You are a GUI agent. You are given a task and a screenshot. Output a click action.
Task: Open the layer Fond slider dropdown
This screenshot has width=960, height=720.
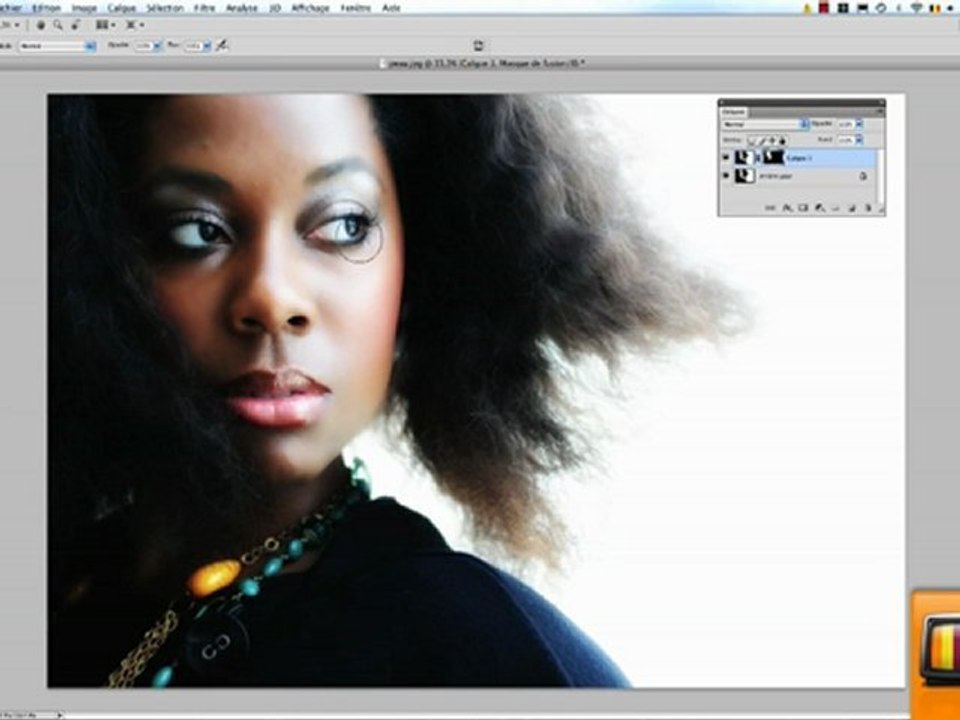click(859, 140)
